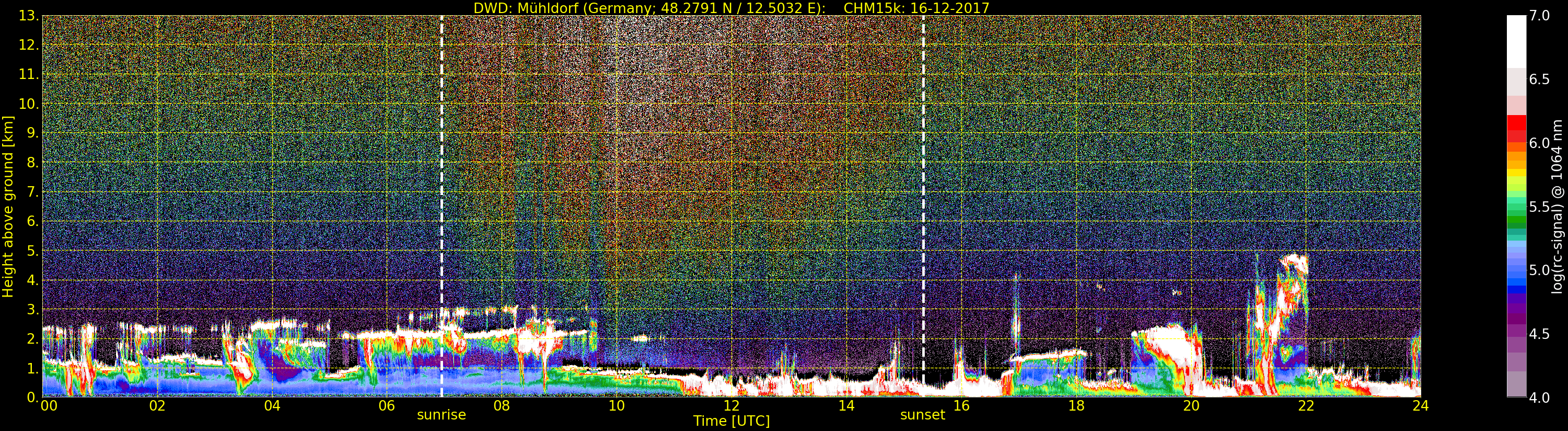
Task: Select height axis tick "3."
Action: pos(32,309)
